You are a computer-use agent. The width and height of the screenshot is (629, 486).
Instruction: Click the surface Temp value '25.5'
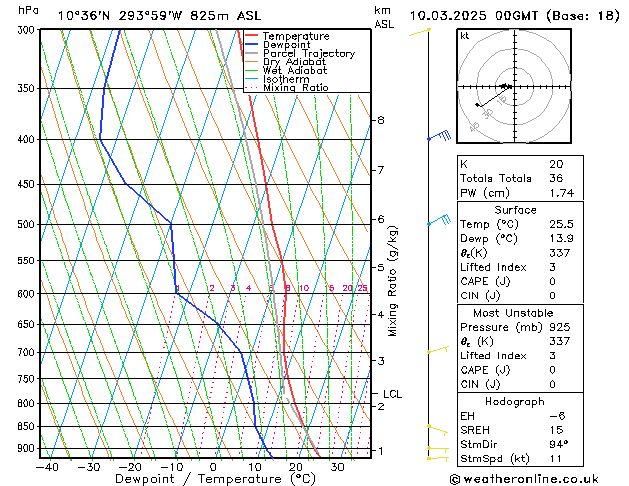pos(562,224)
